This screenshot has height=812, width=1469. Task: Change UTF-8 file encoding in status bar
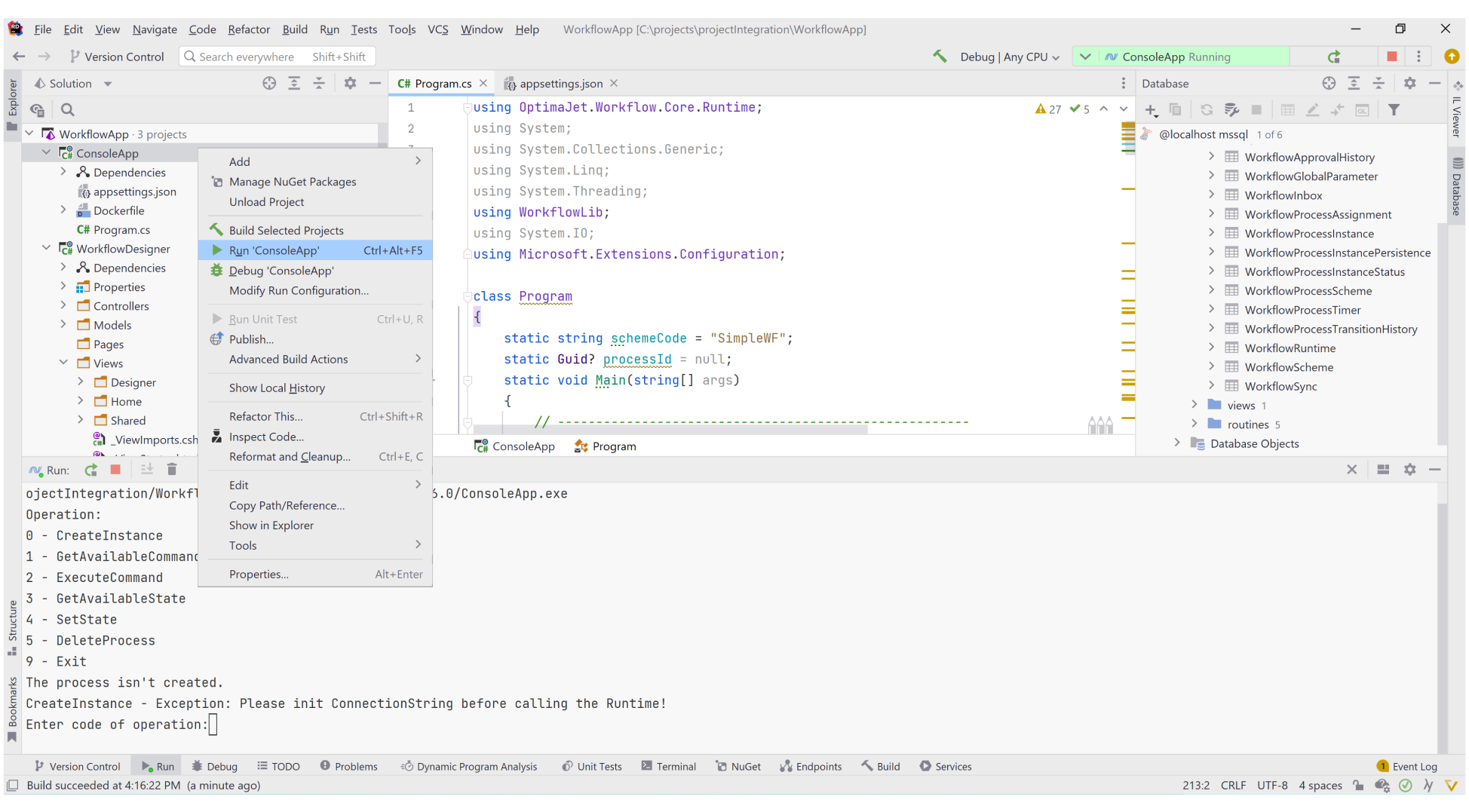(1272, 786)
